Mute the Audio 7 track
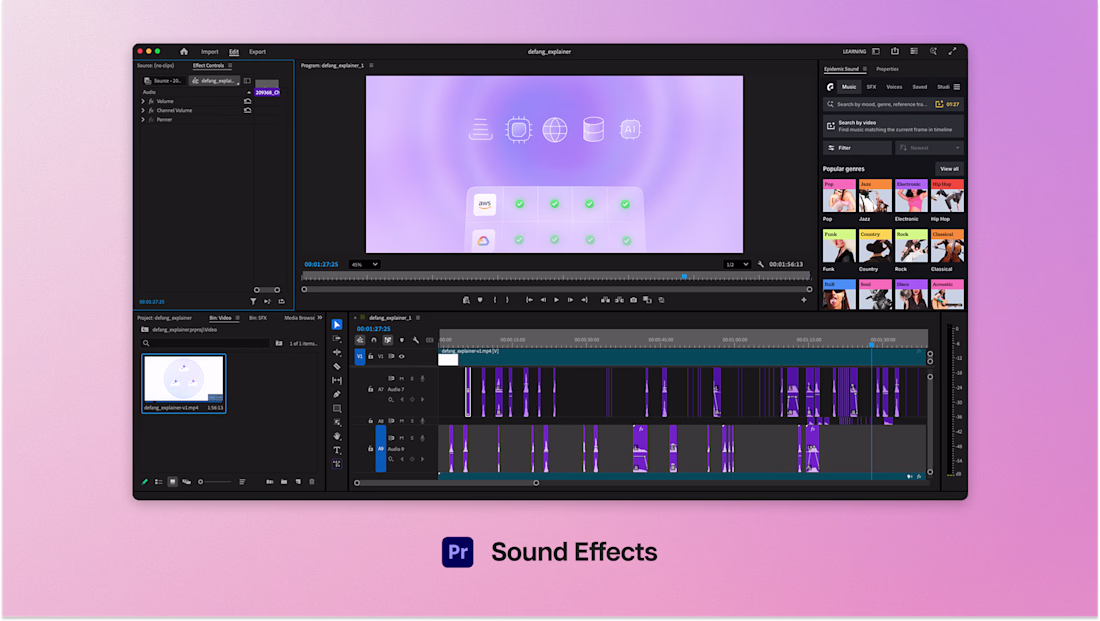Image resolution: width=1100 pixels, height=621 pixels. click(x=401, y=378)
